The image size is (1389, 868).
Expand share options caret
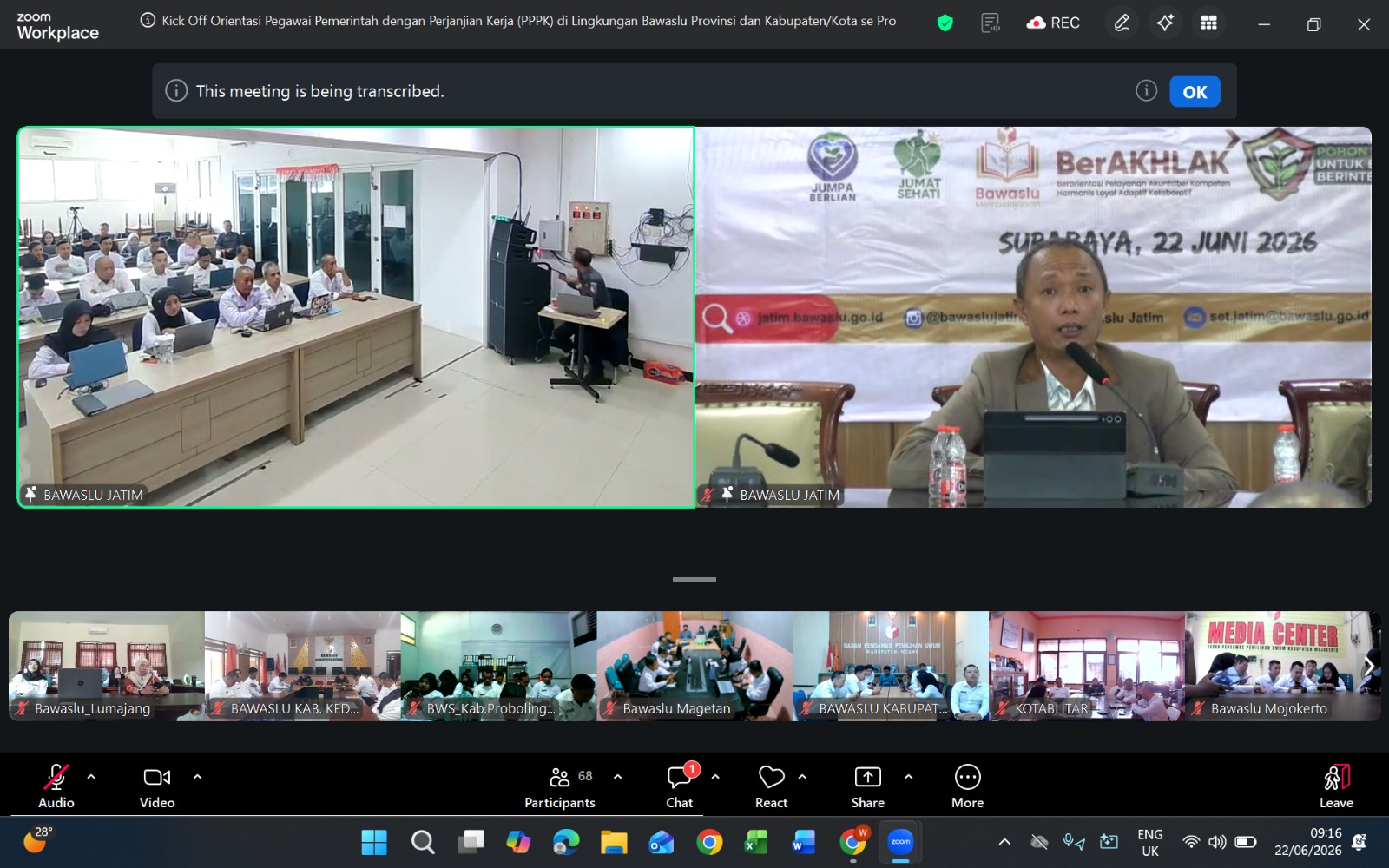pos(908,777)
